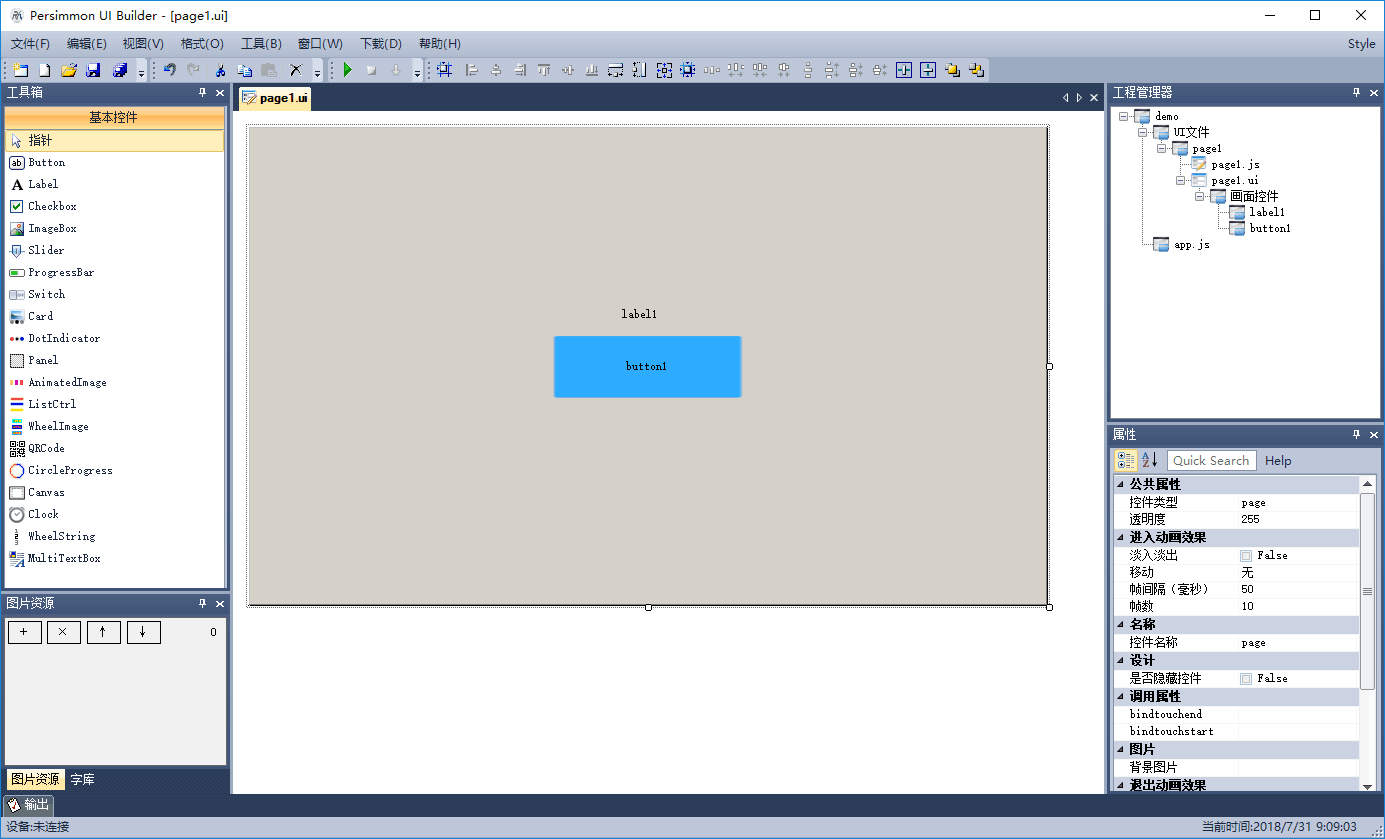Click the Open folder icon
The width and height of the screenshot is (1385, 839).
(68, 70)
